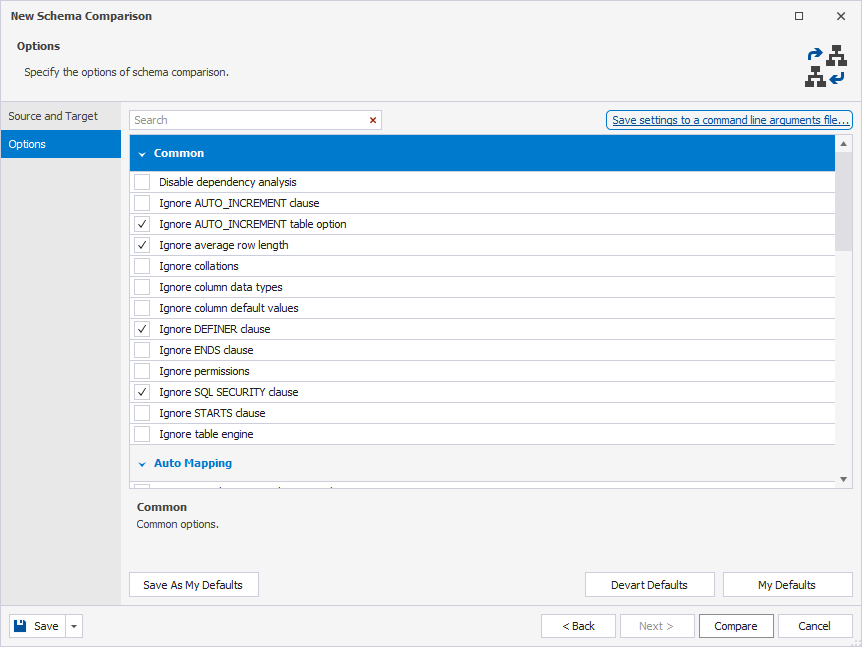862x647 pixels.
Task: Uncheck Ignore average row length
Action: [142, 245]
